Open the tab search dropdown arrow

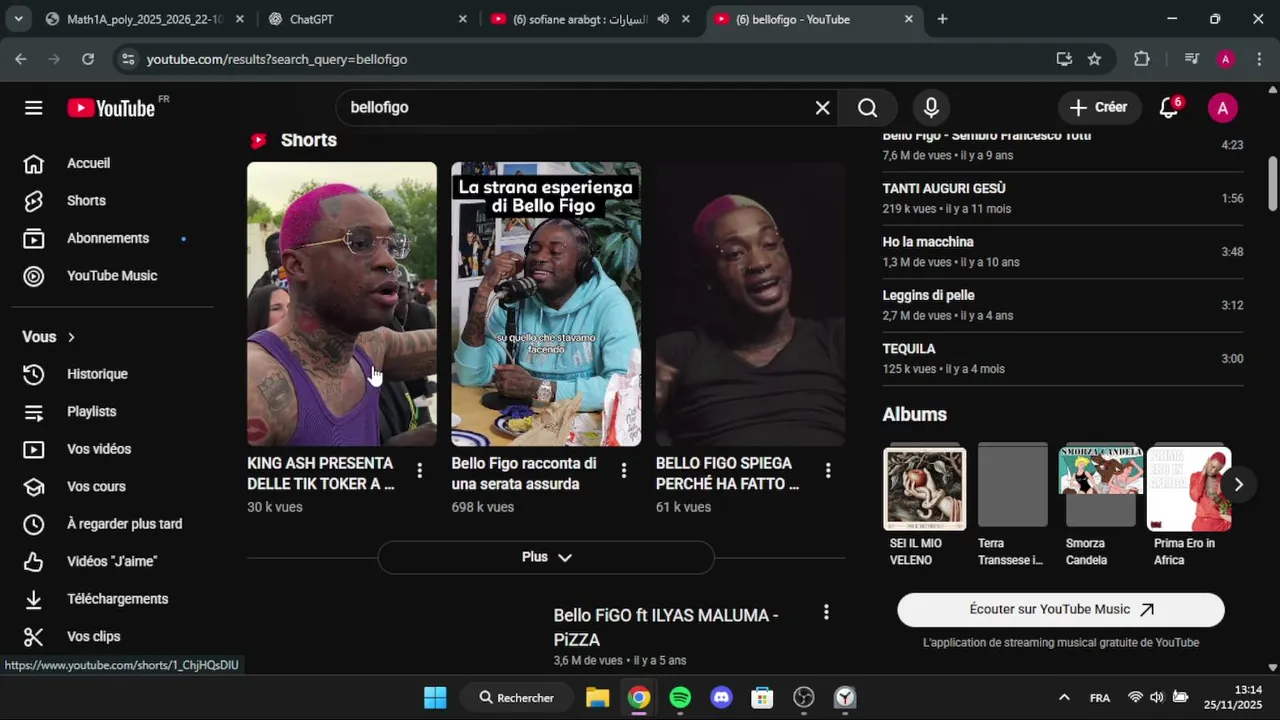pos(19,19)
